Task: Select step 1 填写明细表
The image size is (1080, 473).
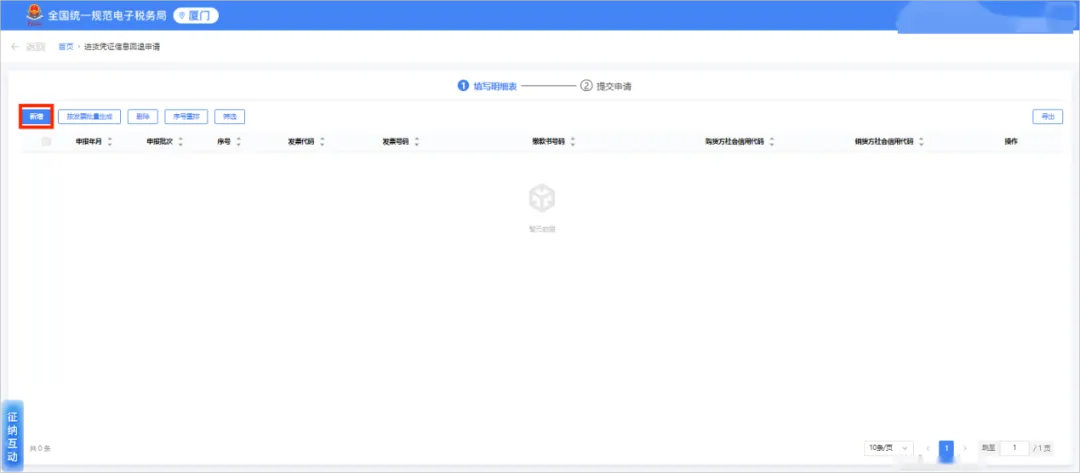Action: pyautogui.click(x=488, y=87)
